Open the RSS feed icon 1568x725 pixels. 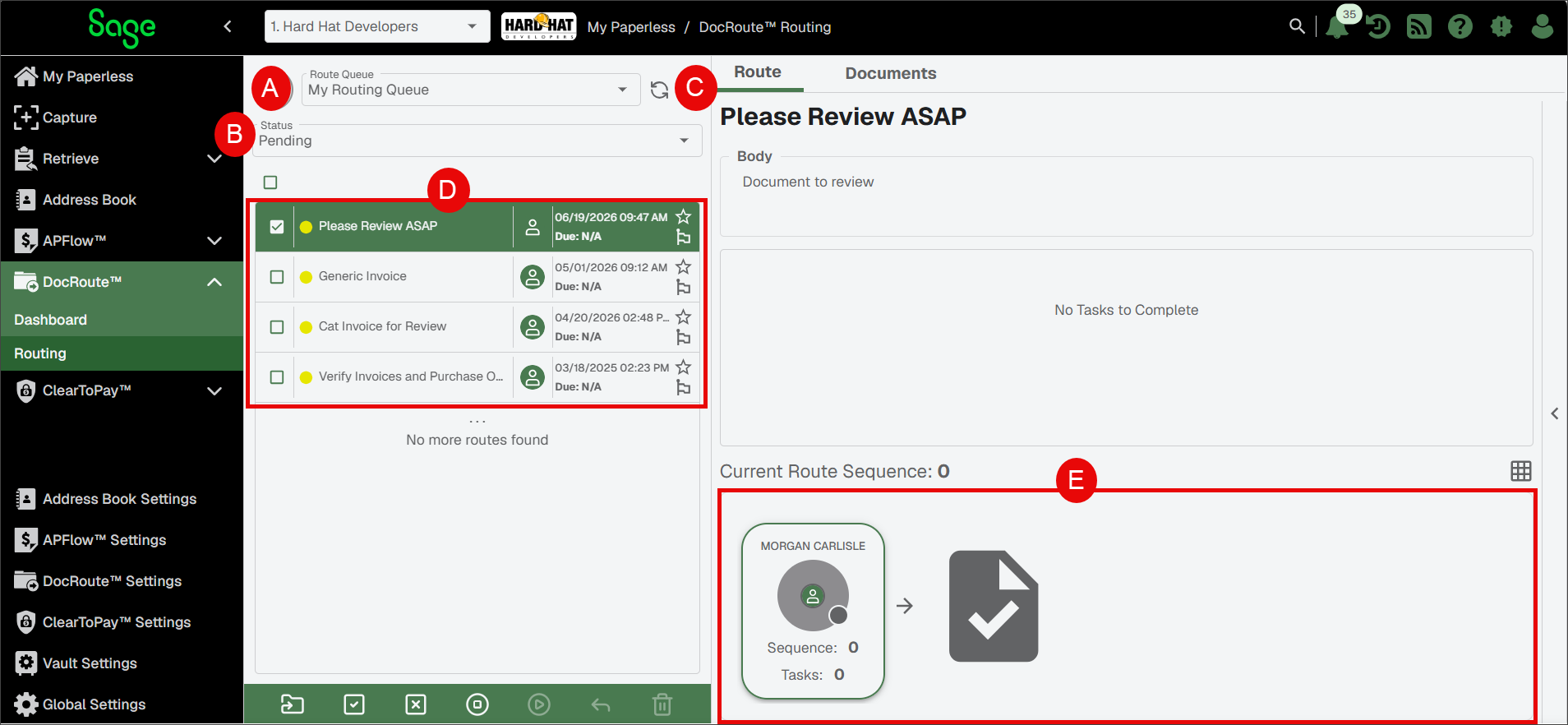[x=1419, y=27]
